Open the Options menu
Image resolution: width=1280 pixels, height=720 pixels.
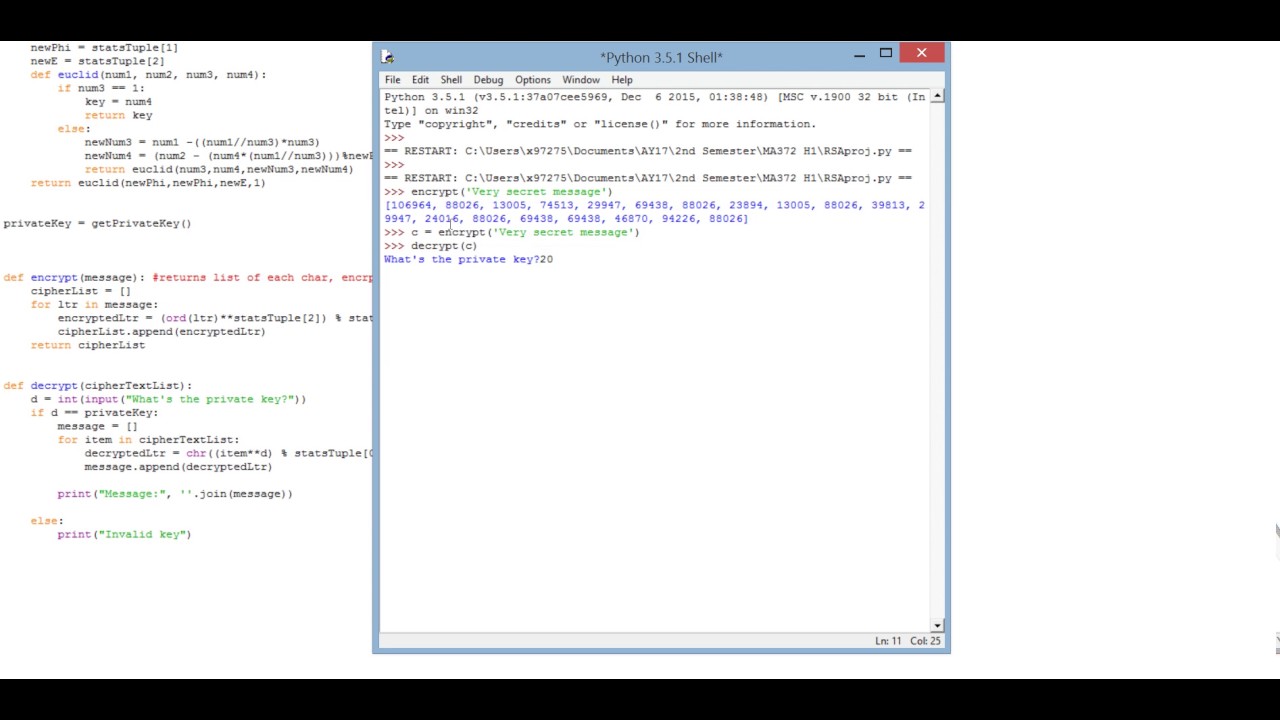[x=532, y=80]
